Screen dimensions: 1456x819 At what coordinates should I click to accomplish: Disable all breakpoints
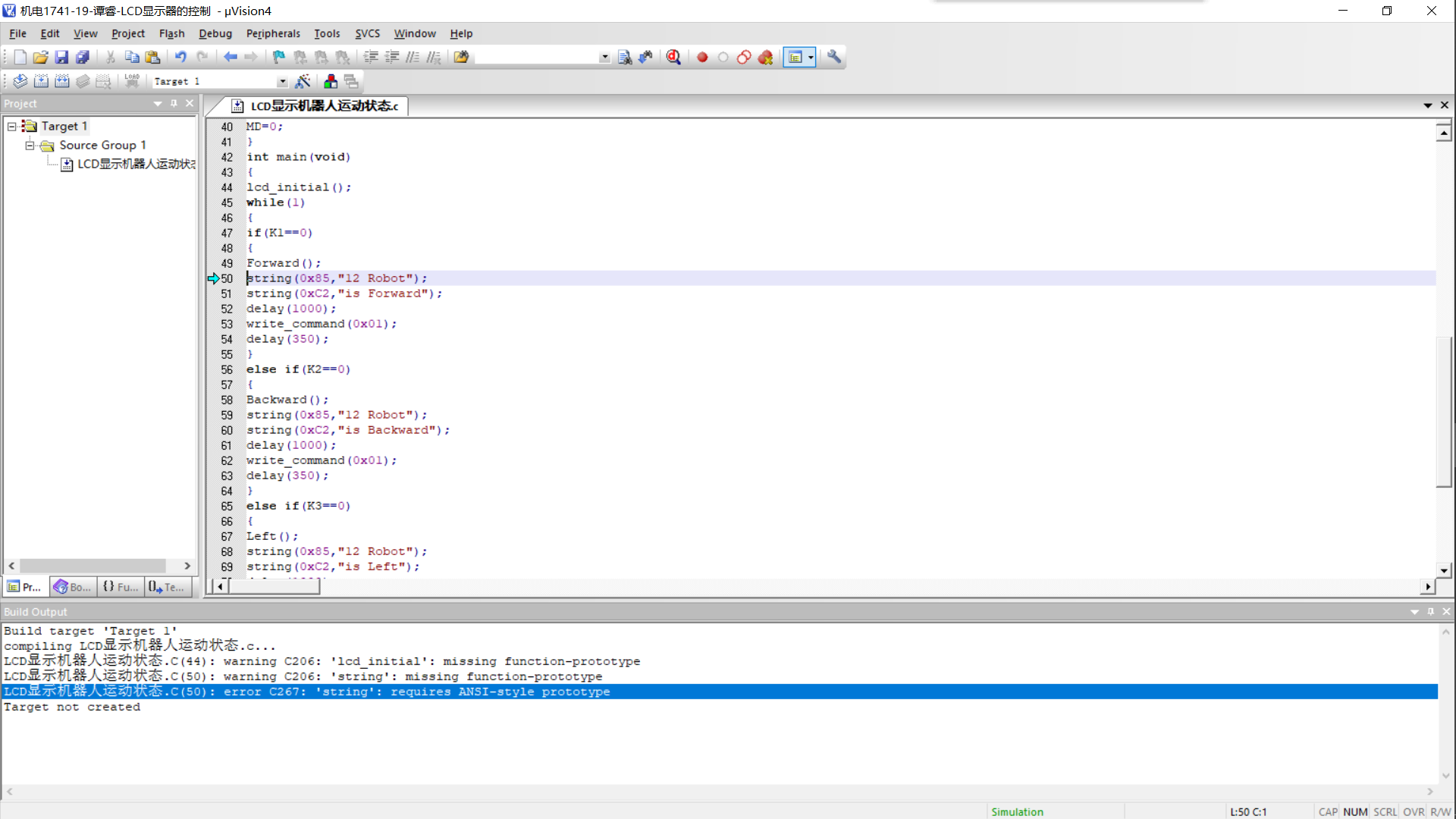pos(744,57)
